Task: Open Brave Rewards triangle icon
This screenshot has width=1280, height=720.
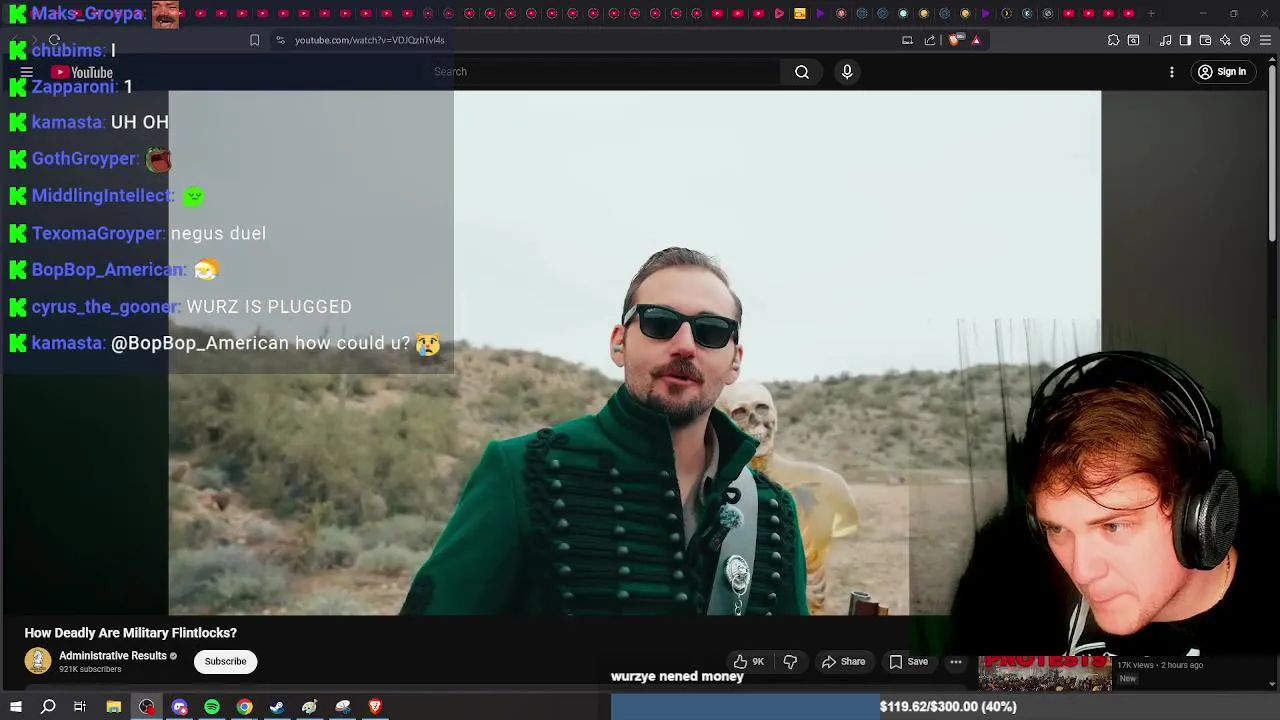Action: tap(976, 40)
